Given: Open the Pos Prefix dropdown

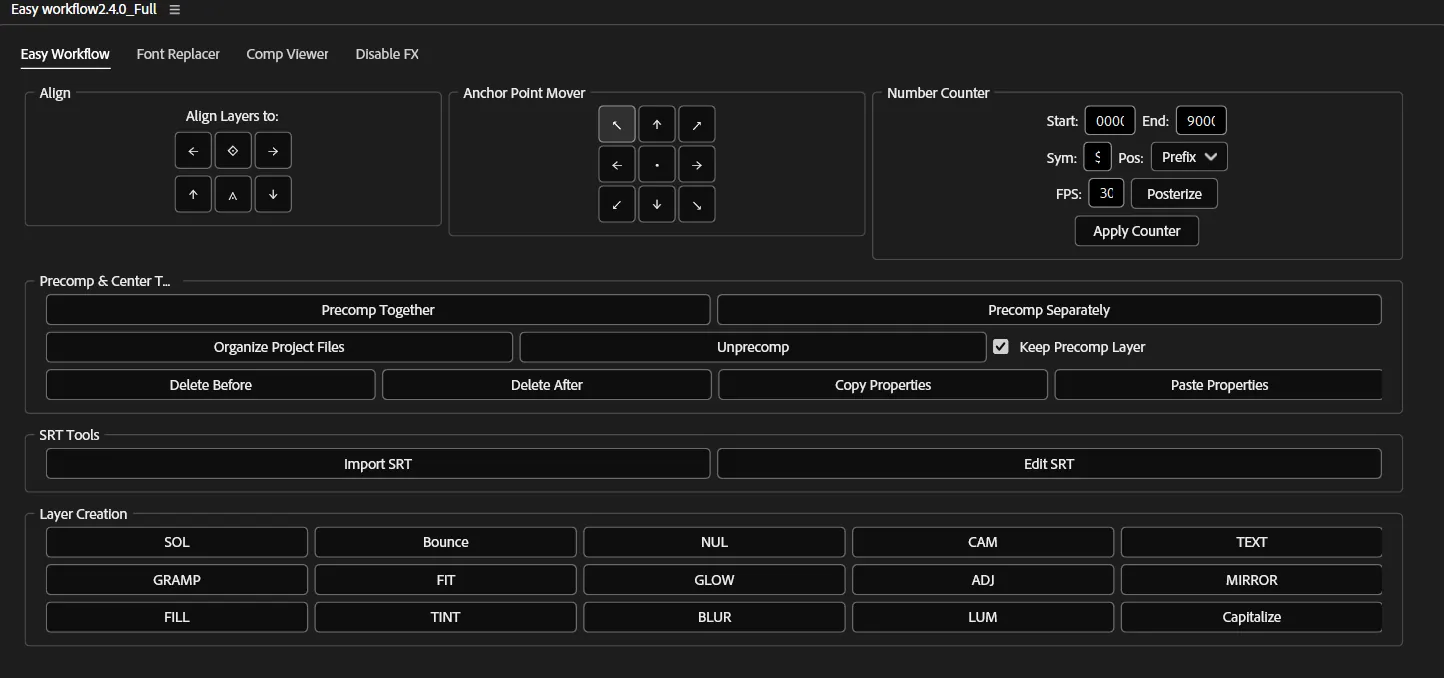Looking at the screenshot, I should click(1189, 156).
